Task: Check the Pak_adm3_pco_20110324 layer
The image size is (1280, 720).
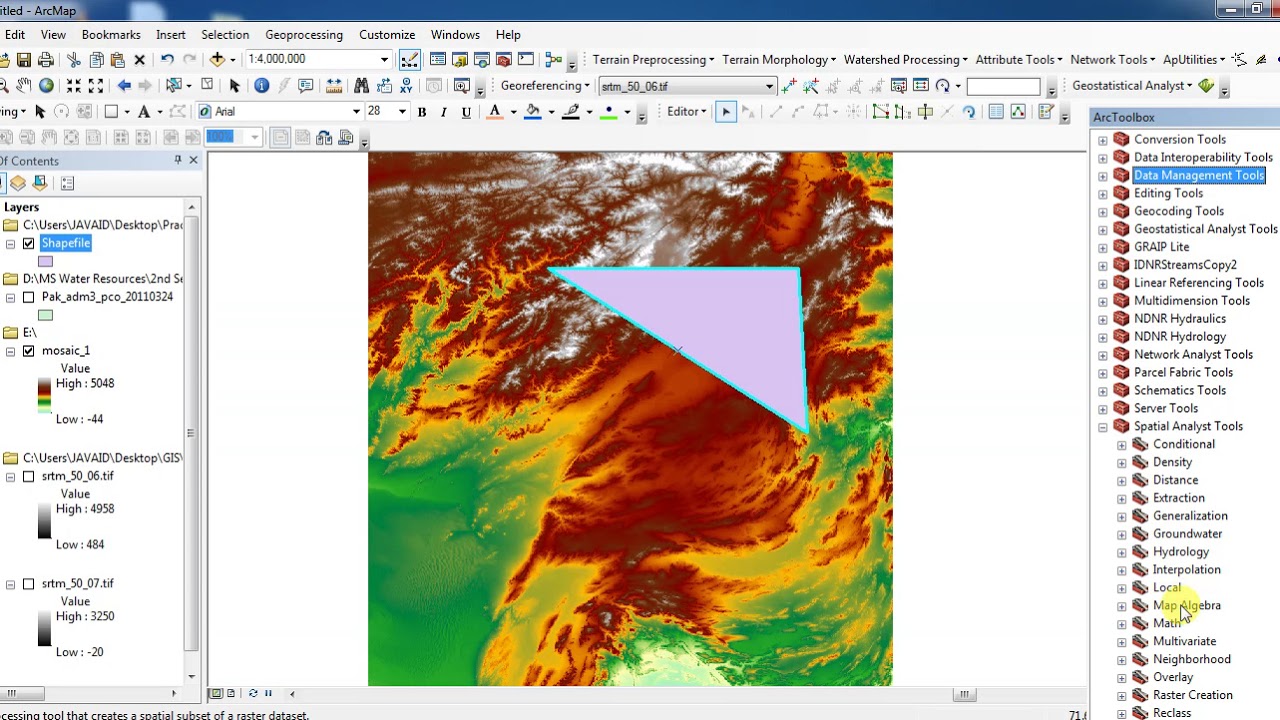Action: (x=28, y=297)
